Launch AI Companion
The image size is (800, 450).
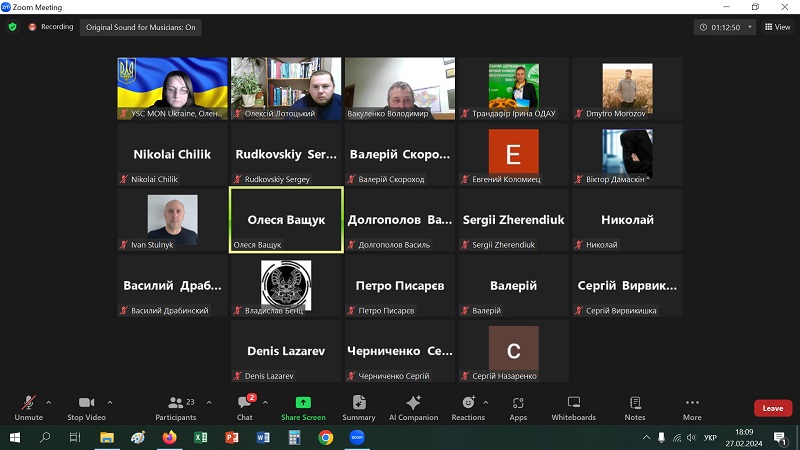point(412,406)
